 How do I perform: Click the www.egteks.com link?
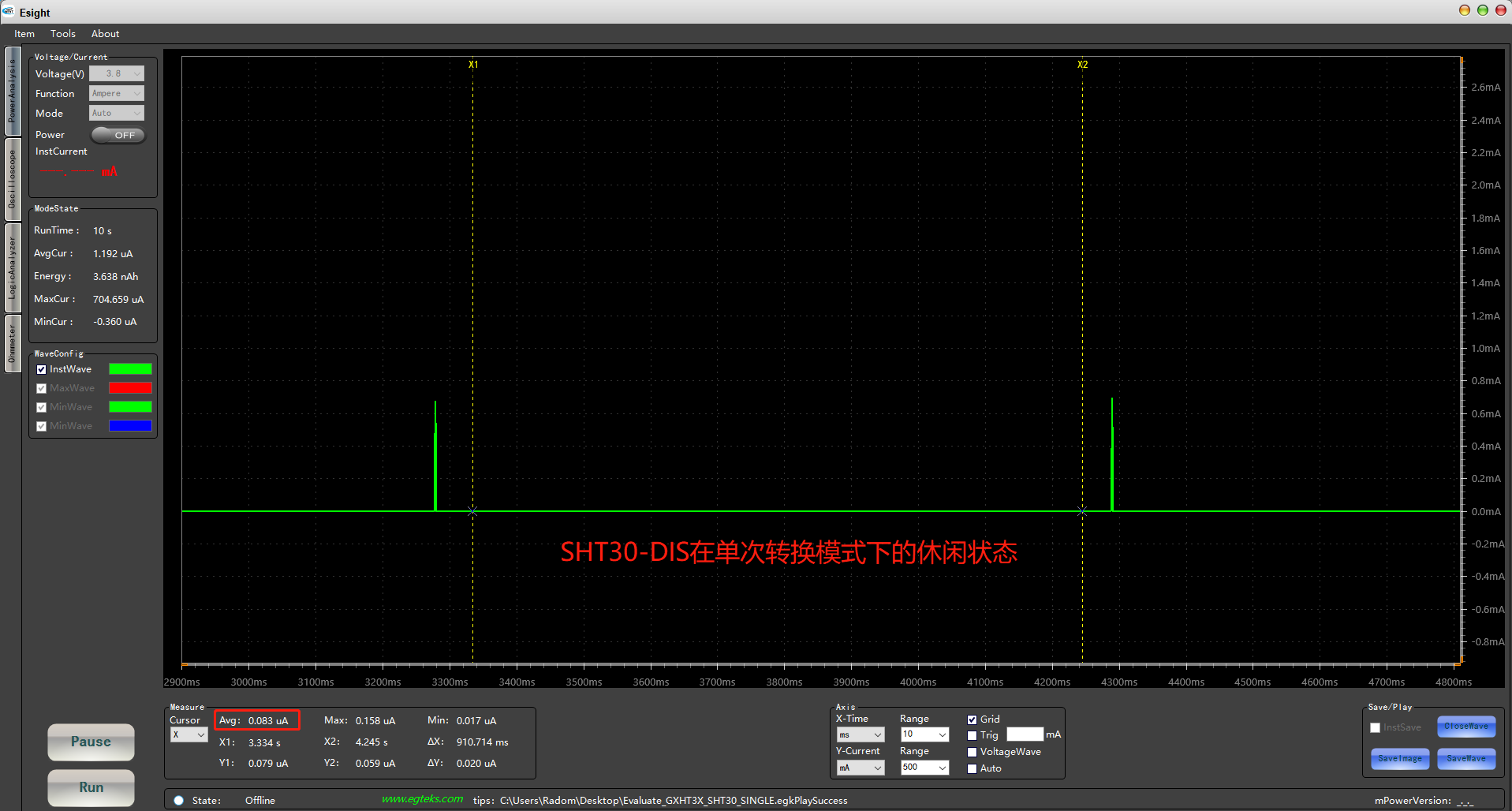point(422,799)
